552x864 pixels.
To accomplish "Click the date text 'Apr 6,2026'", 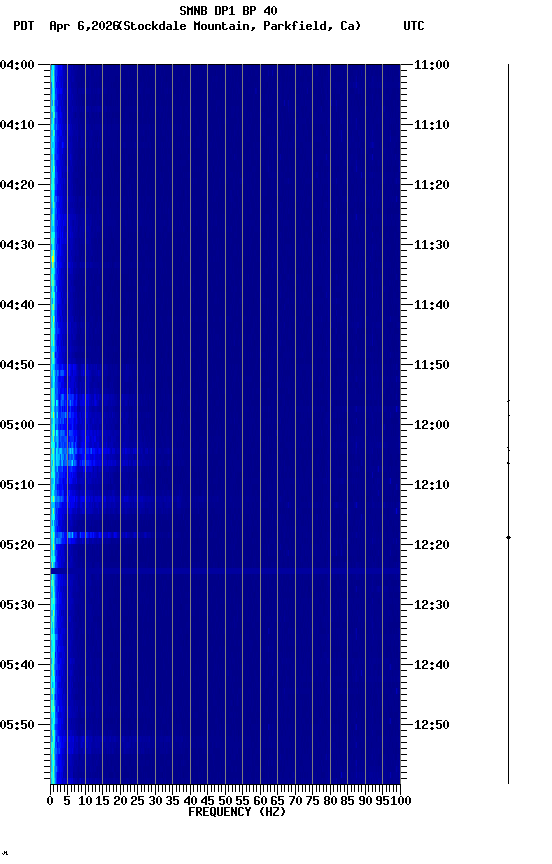I will coord(84,26).
